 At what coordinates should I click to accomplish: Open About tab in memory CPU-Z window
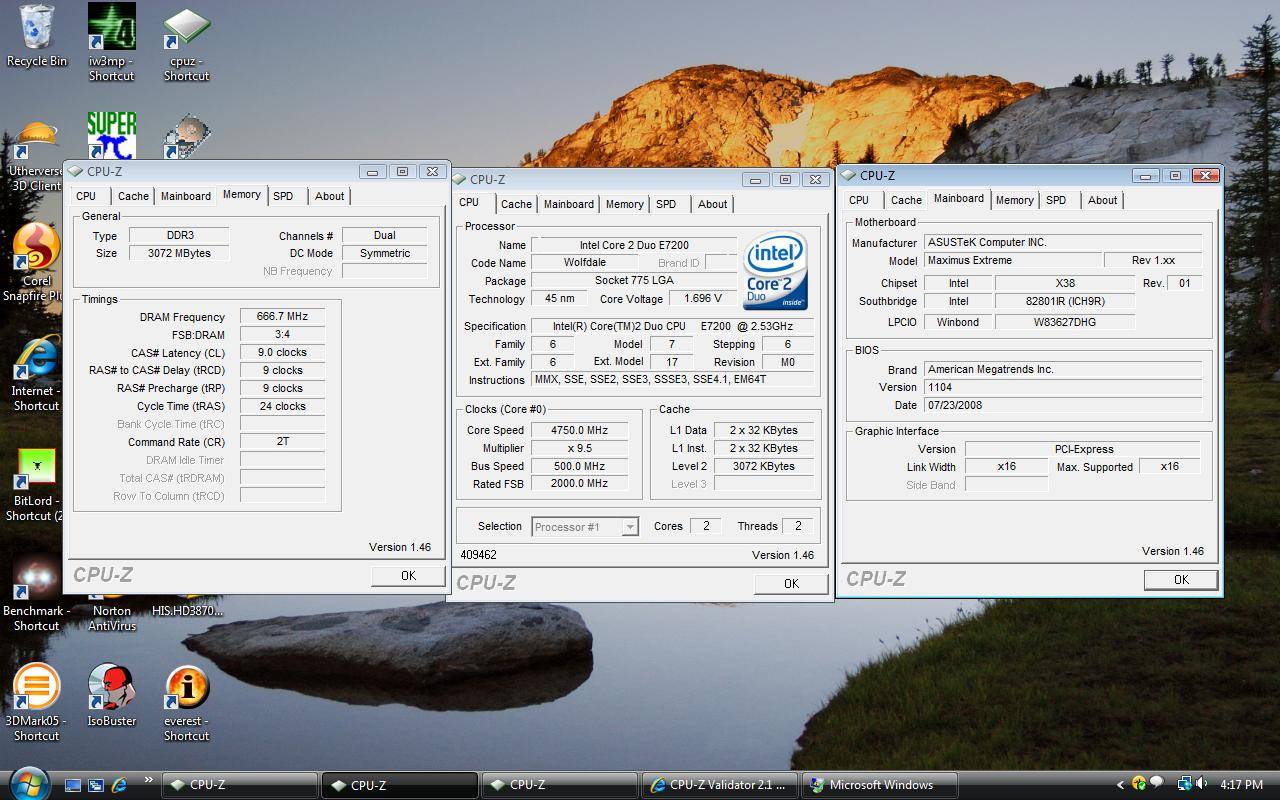point(329,196)
